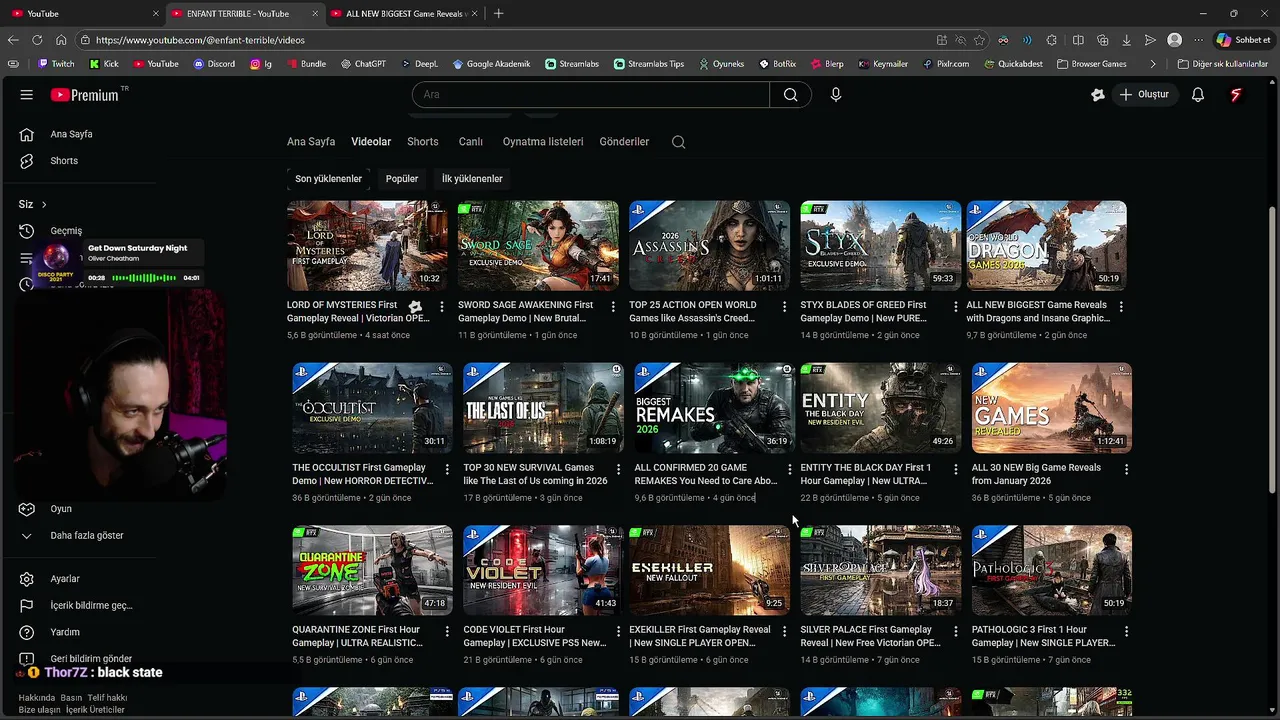Open the ENTITY THE BLACK DAY video thumbnail
The height and width of the screenshot is (720, 1280).
880,408
